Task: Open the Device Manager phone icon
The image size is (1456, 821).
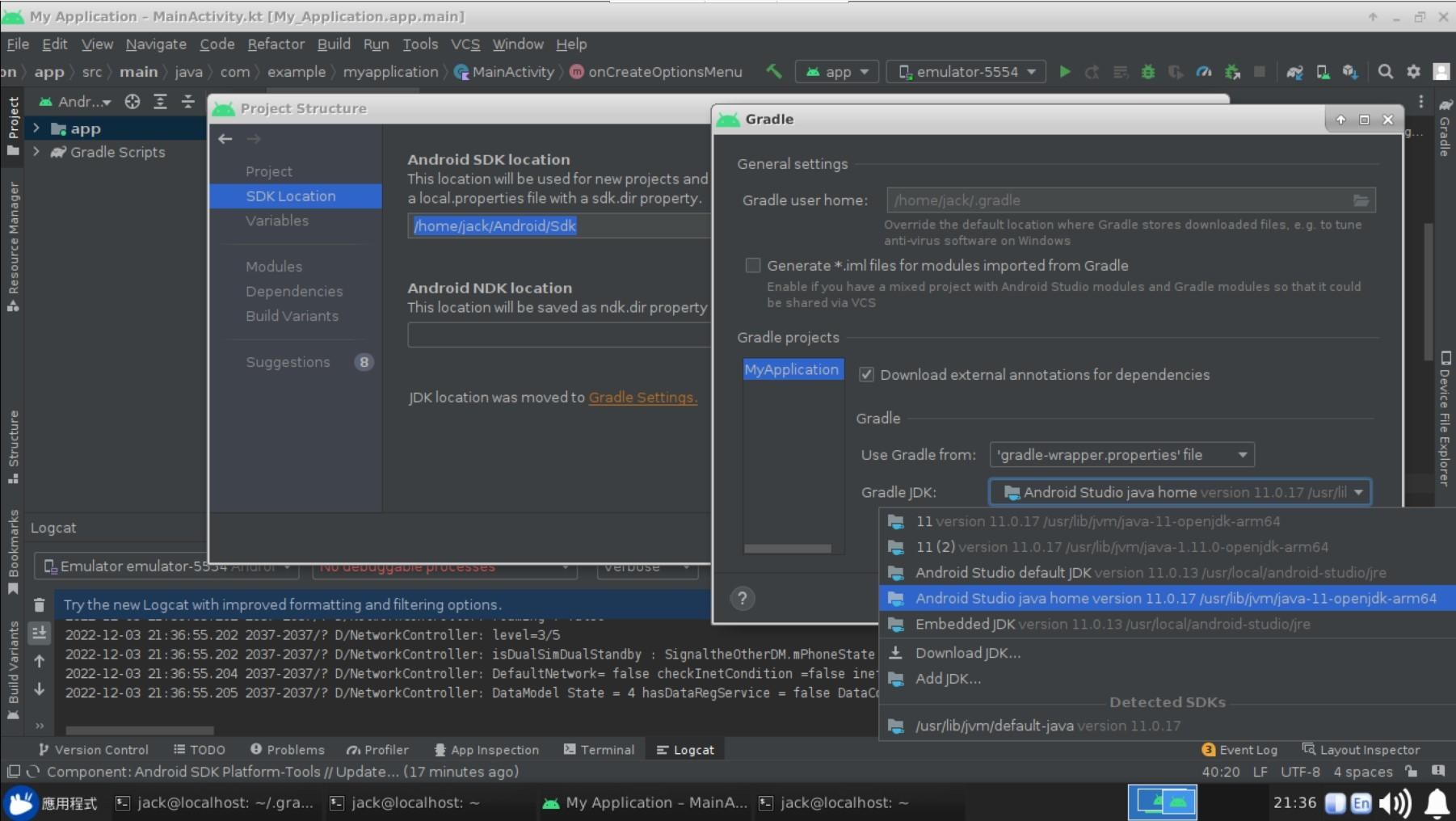Action: tap(1323, 71)
